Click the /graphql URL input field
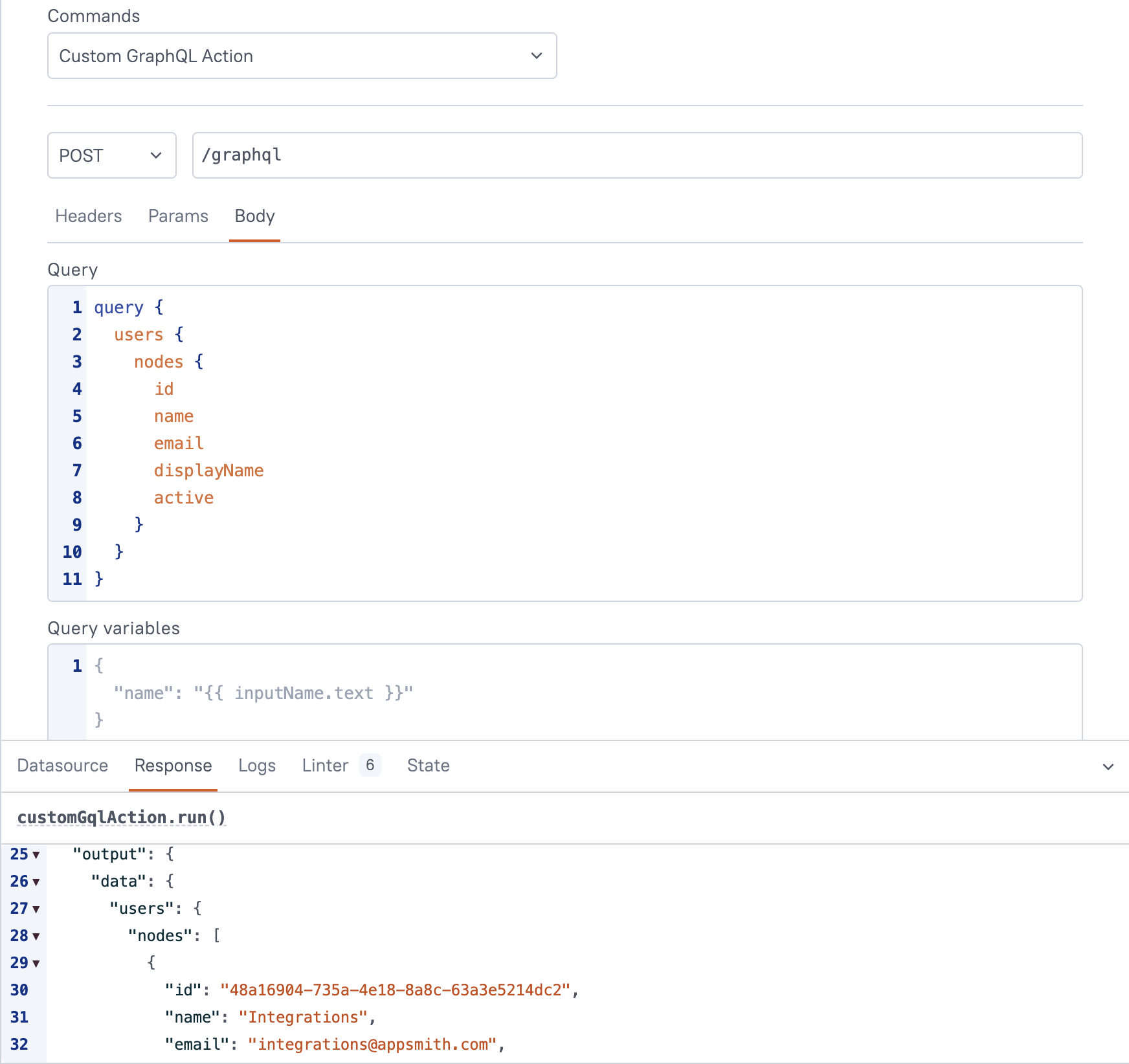The image size is (1129, 1064). [637, 155]
